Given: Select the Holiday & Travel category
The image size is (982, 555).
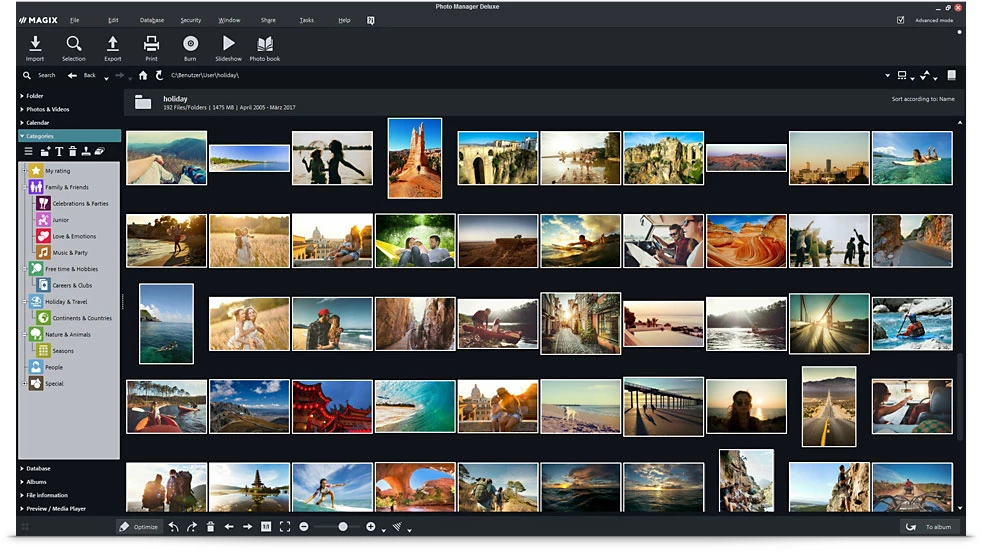Looking at the screenshot, I should point(65,301).
